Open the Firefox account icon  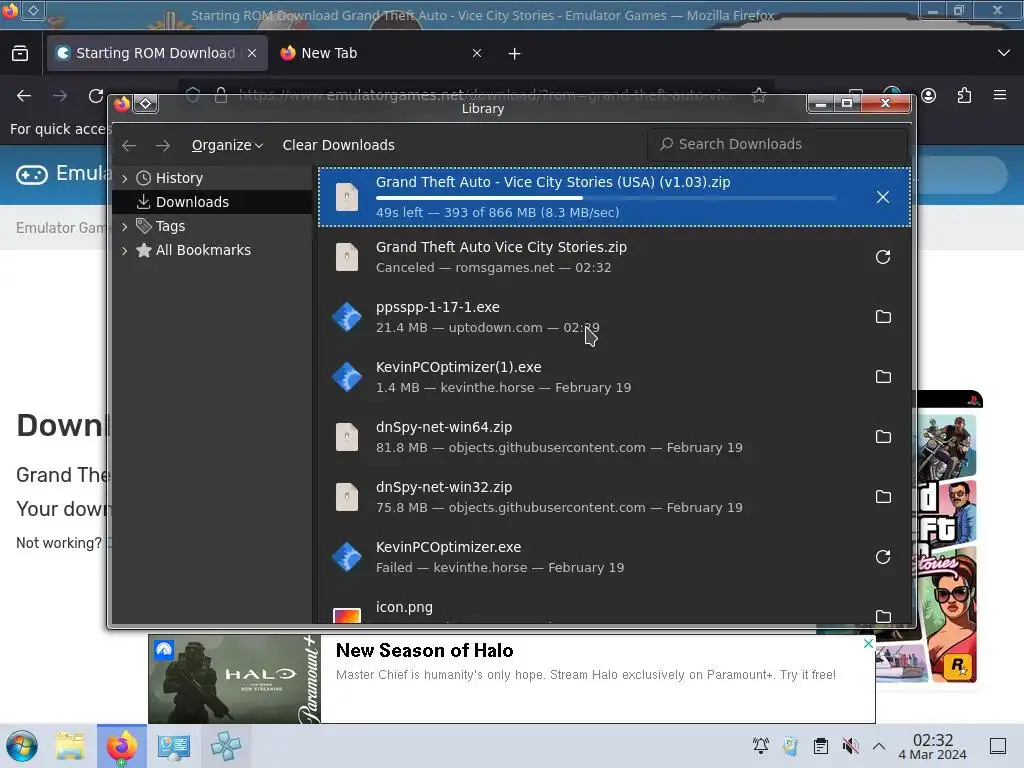(929, 96)
